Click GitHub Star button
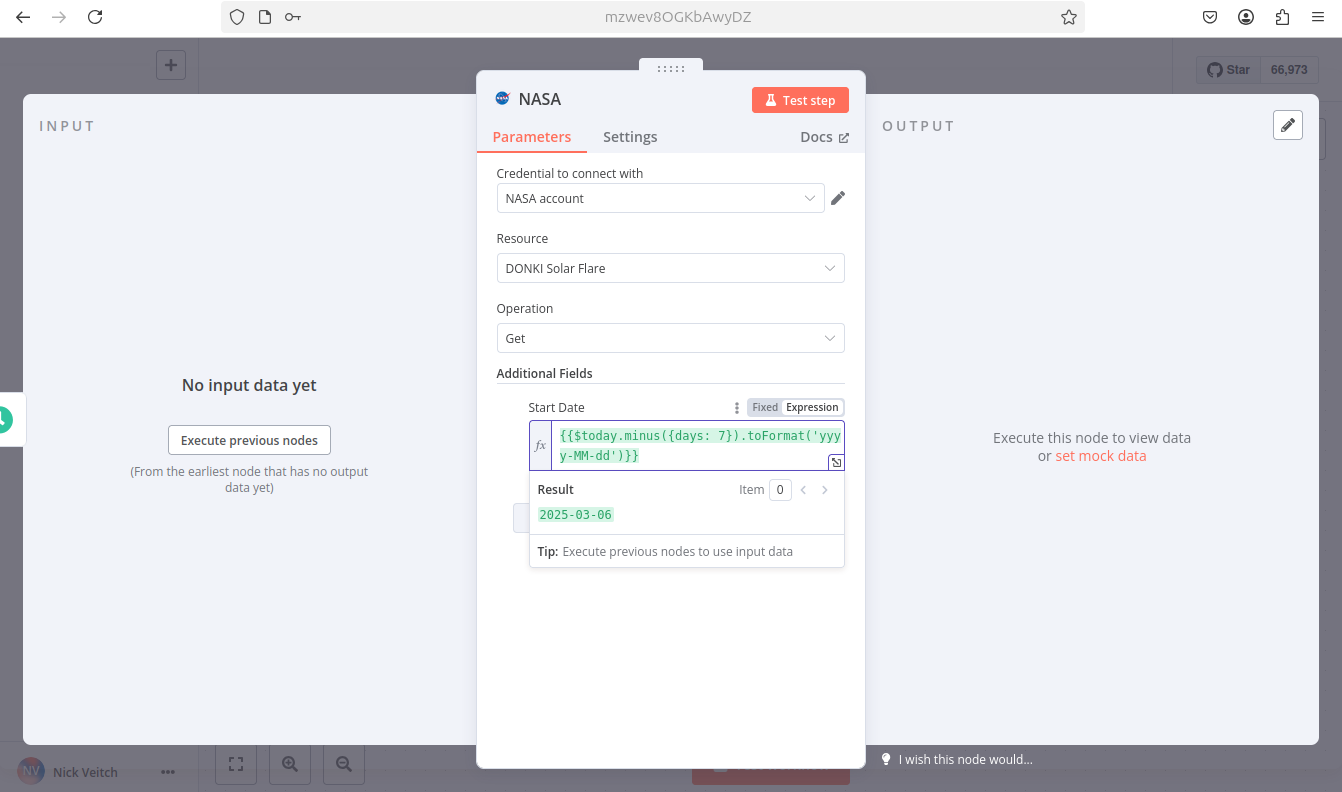 [x=1229, y=70]
